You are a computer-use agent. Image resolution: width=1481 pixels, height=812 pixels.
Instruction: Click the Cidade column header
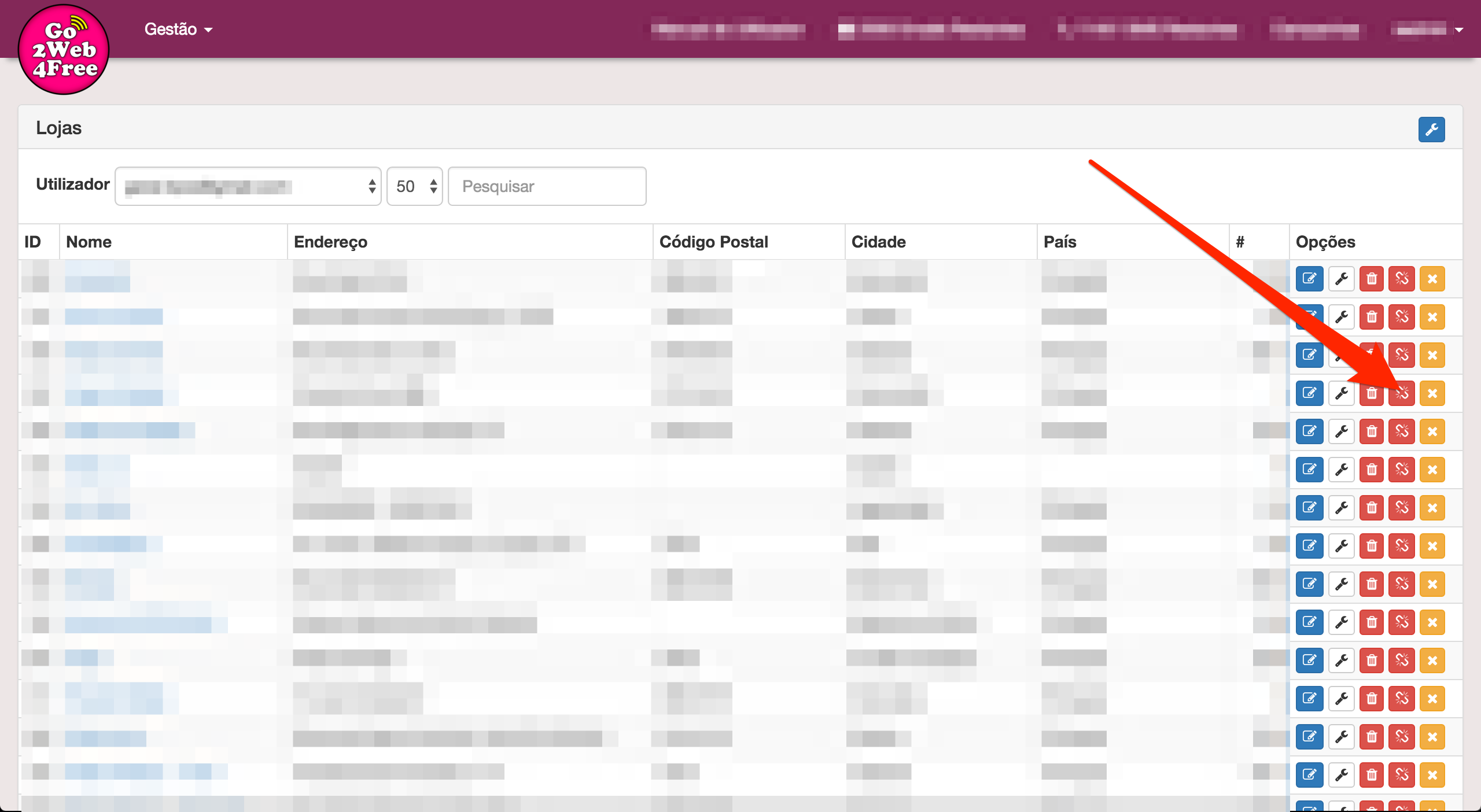(878, 242)
